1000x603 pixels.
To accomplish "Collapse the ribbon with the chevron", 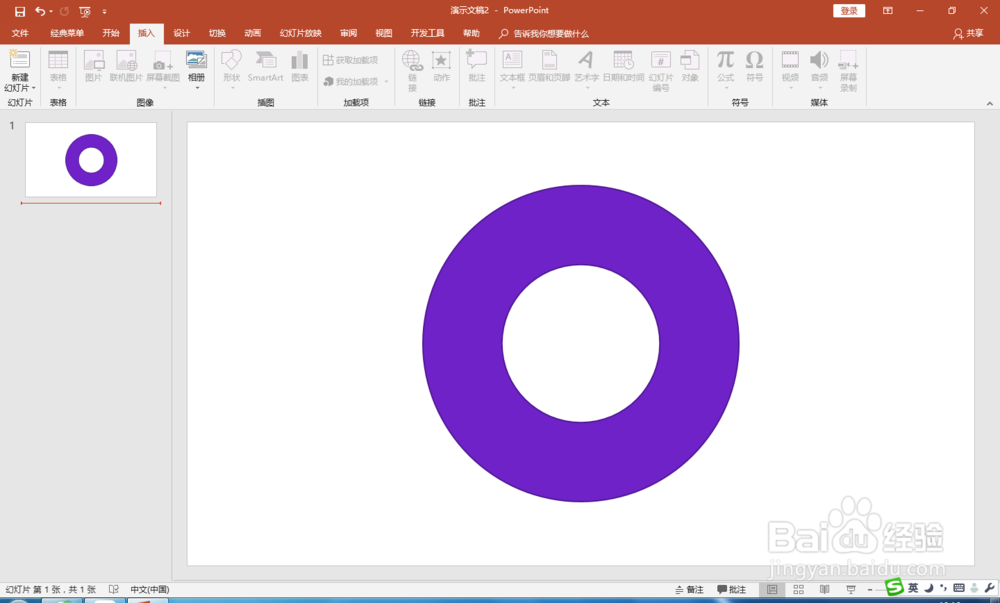I will pyautogui.click(x=990, y=103).
